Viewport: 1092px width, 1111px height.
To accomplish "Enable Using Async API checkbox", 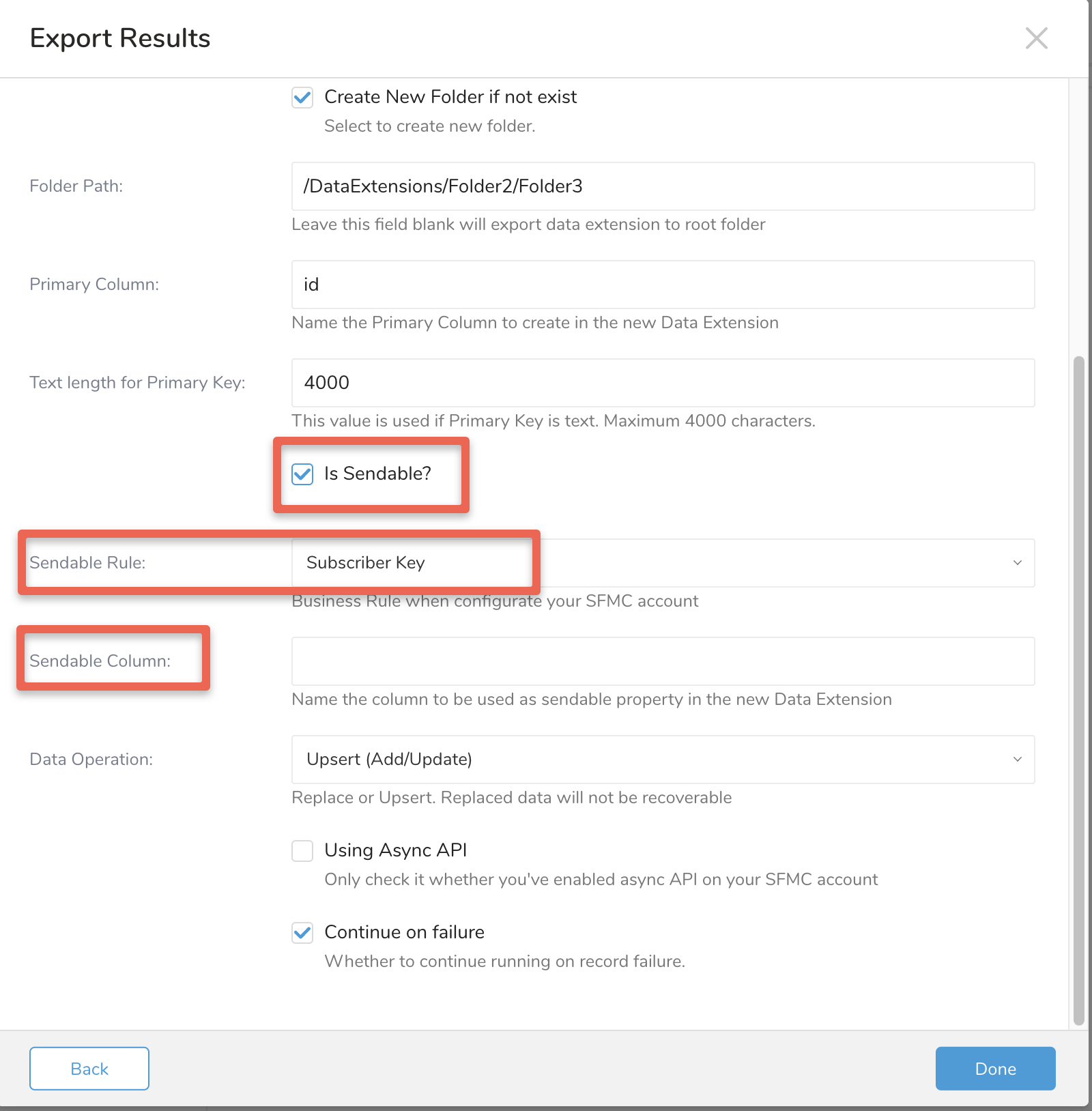I will click(x=302, y=851).
